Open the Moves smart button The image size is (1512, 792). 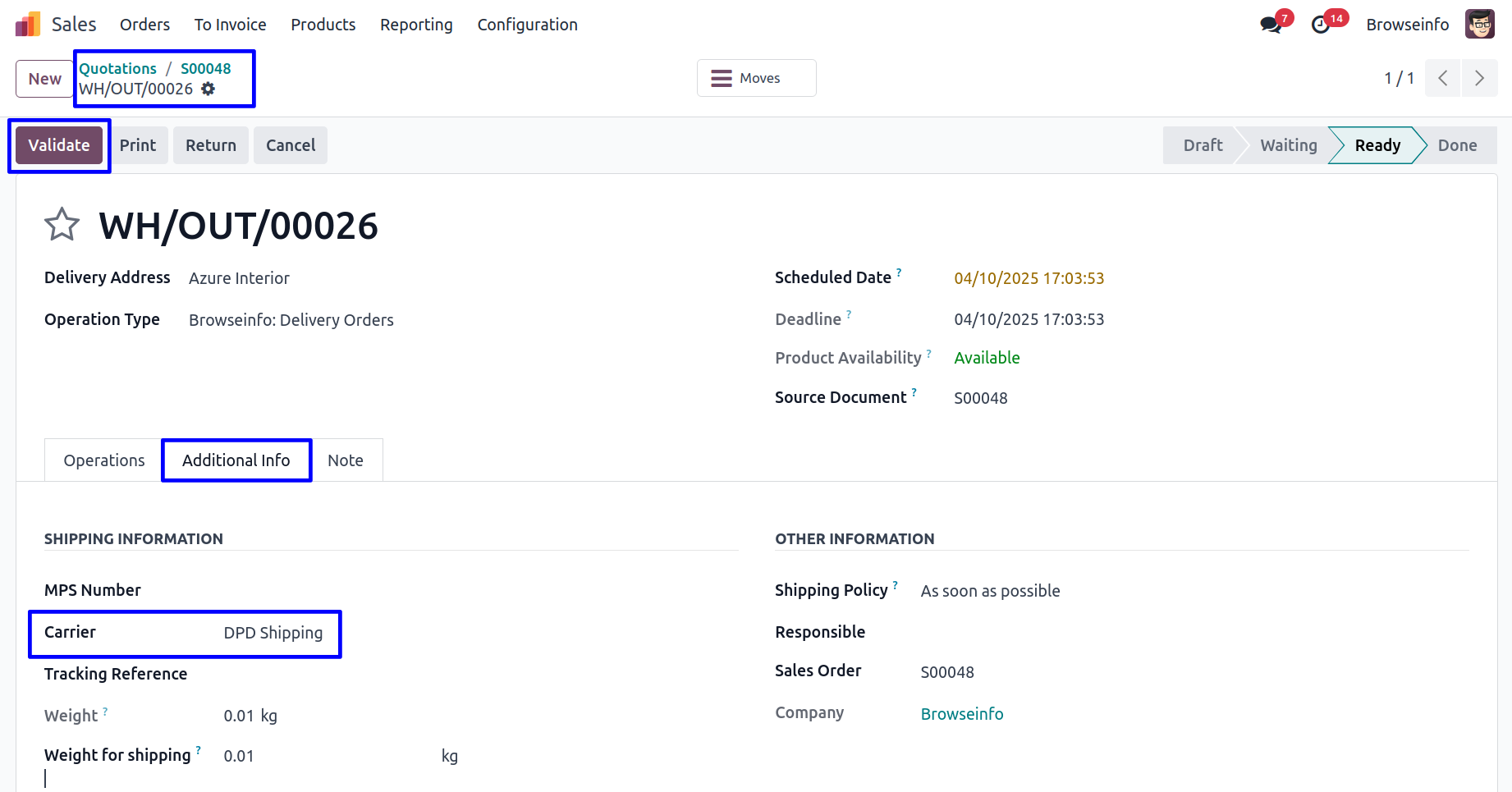pos(756,78)
